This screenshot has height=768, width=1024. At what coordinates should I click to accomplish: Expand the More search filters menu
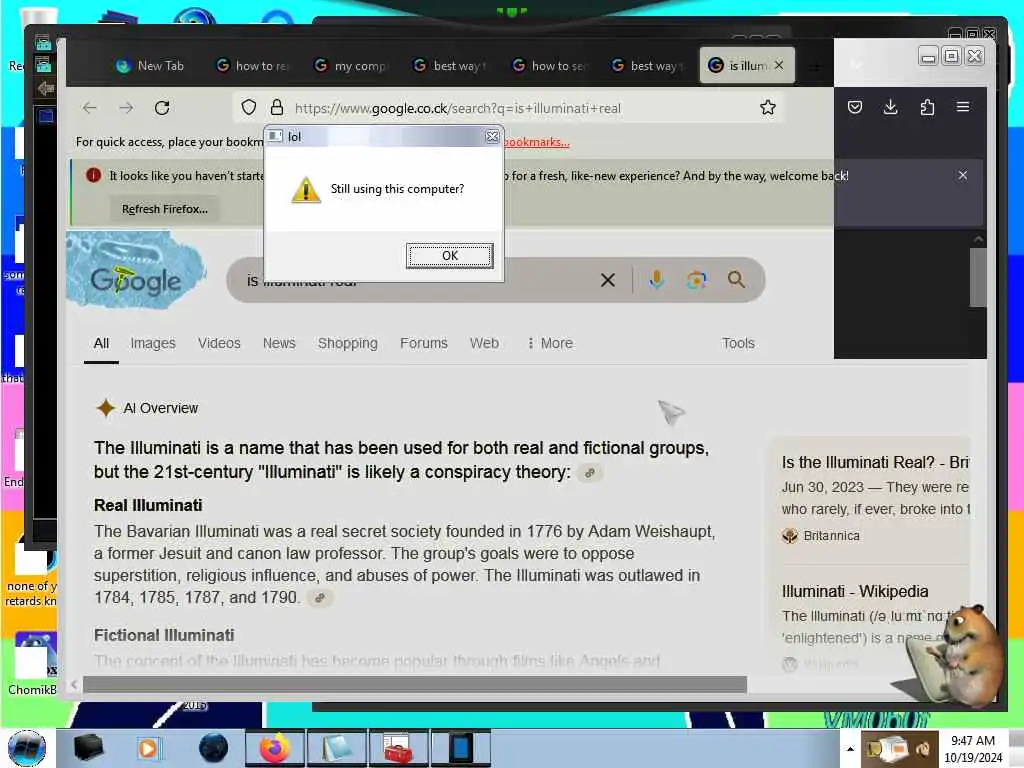tap(550, 344)
